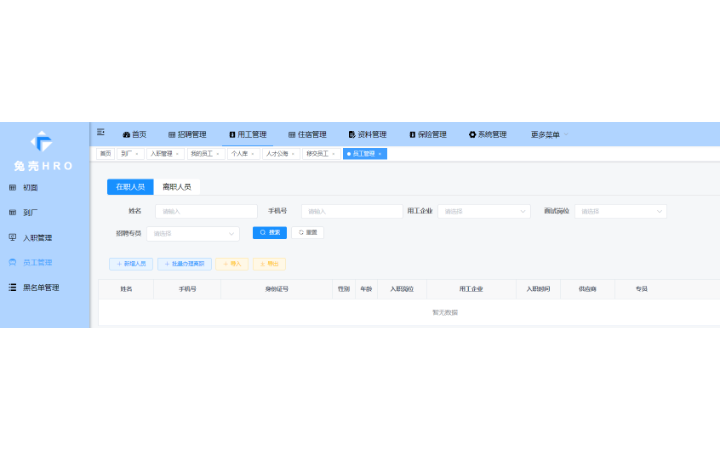Click the HRO logo in sidebar

point(41,141)
